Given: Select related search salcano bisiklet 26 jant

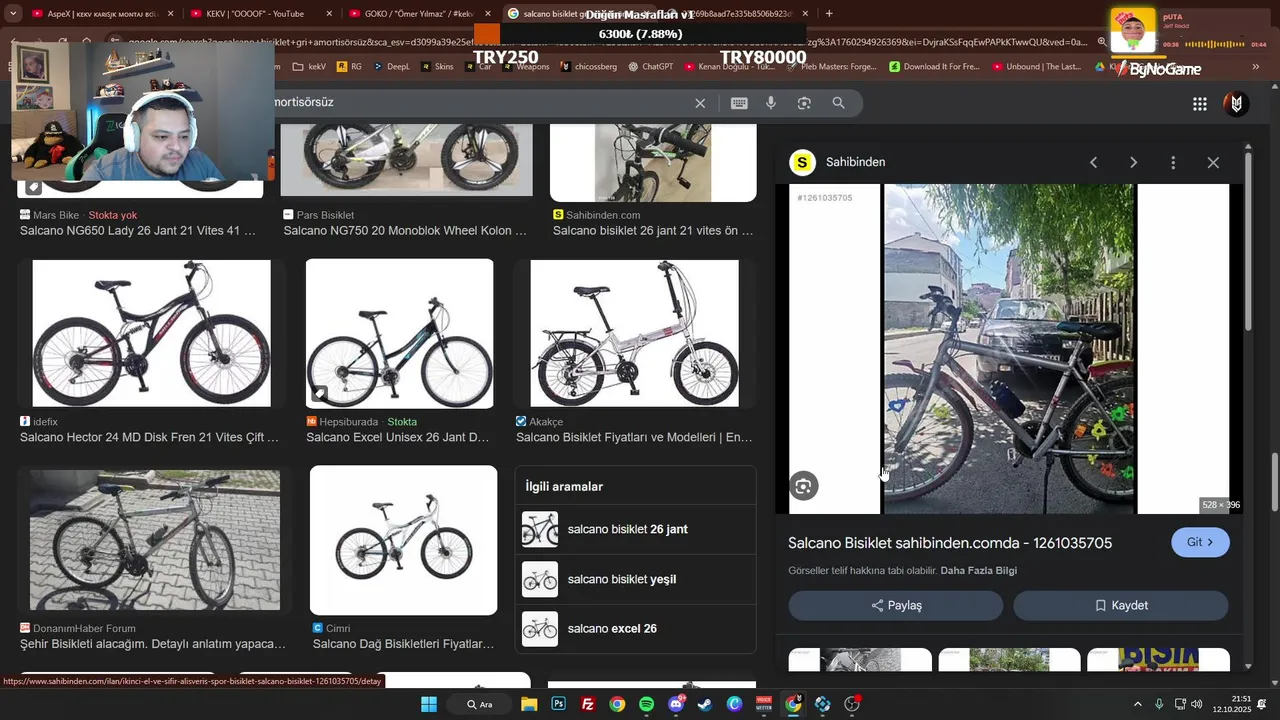Looking at the screenshot, I should click(x=635, y=529).
